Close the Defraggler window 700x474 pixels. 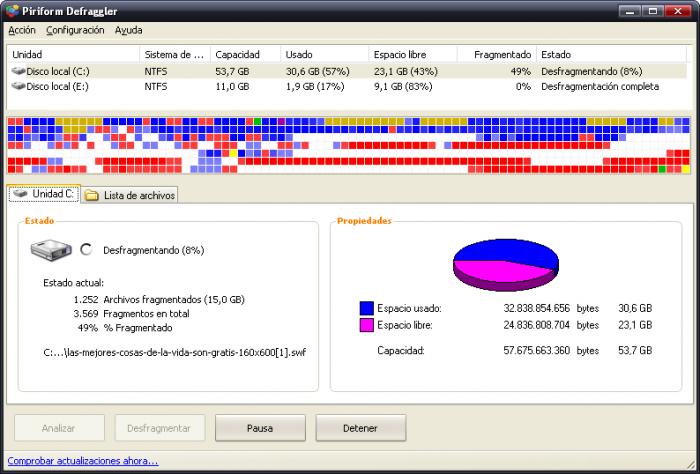click(678, 11)
